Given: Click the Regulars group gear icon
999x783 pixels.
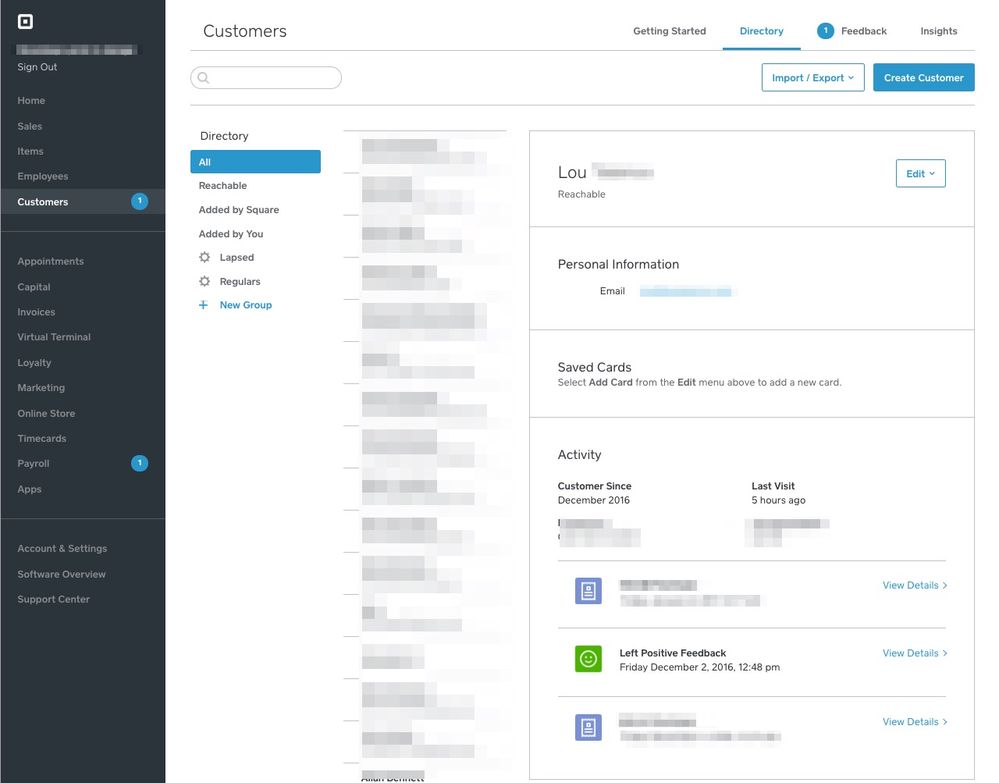Looking at the screenshot, I should [x=205, y=282].
